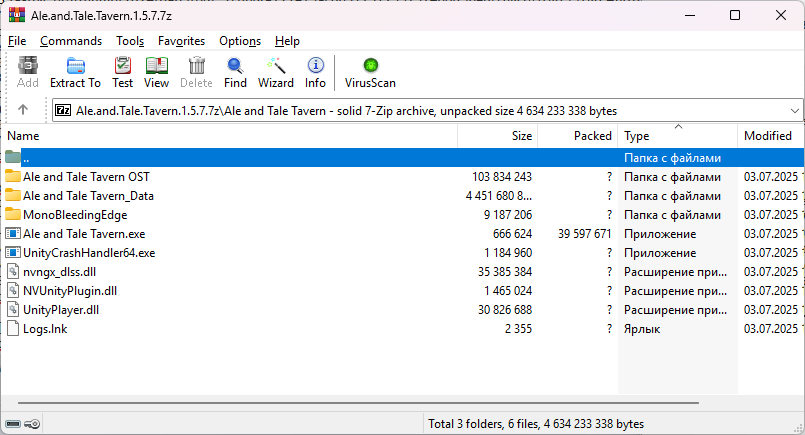The height and width of the screenshot is (435, 805).
Task: Click the size value '2 355'
Action: (519, 329)
